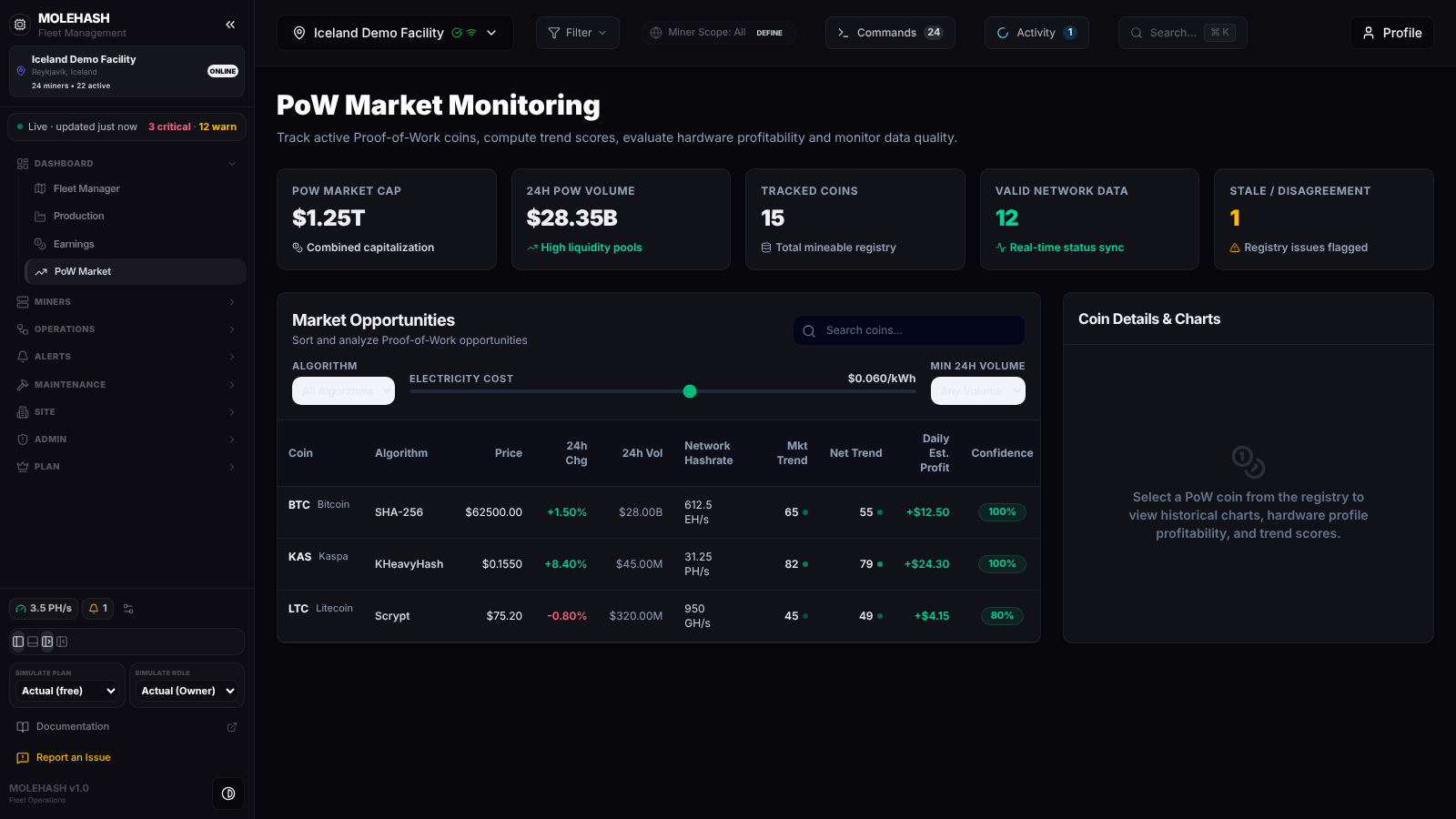This screenshot has height=819, width=1456.
Task: Select the PoW Market menu item
Action: tap(136, 271)
